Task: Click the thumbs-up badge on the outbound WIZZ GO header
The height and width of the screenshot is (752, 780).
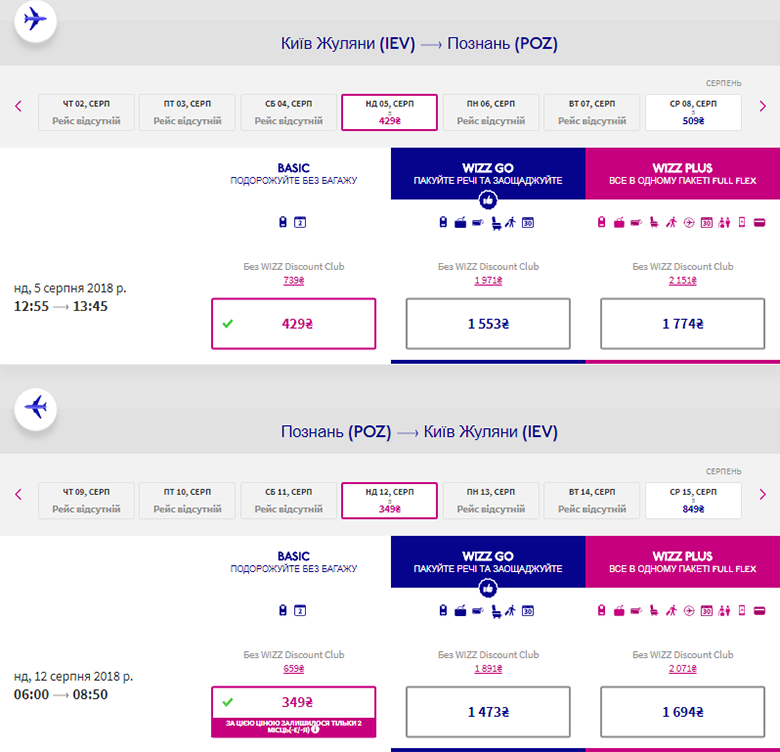Action: click(488, 198)
